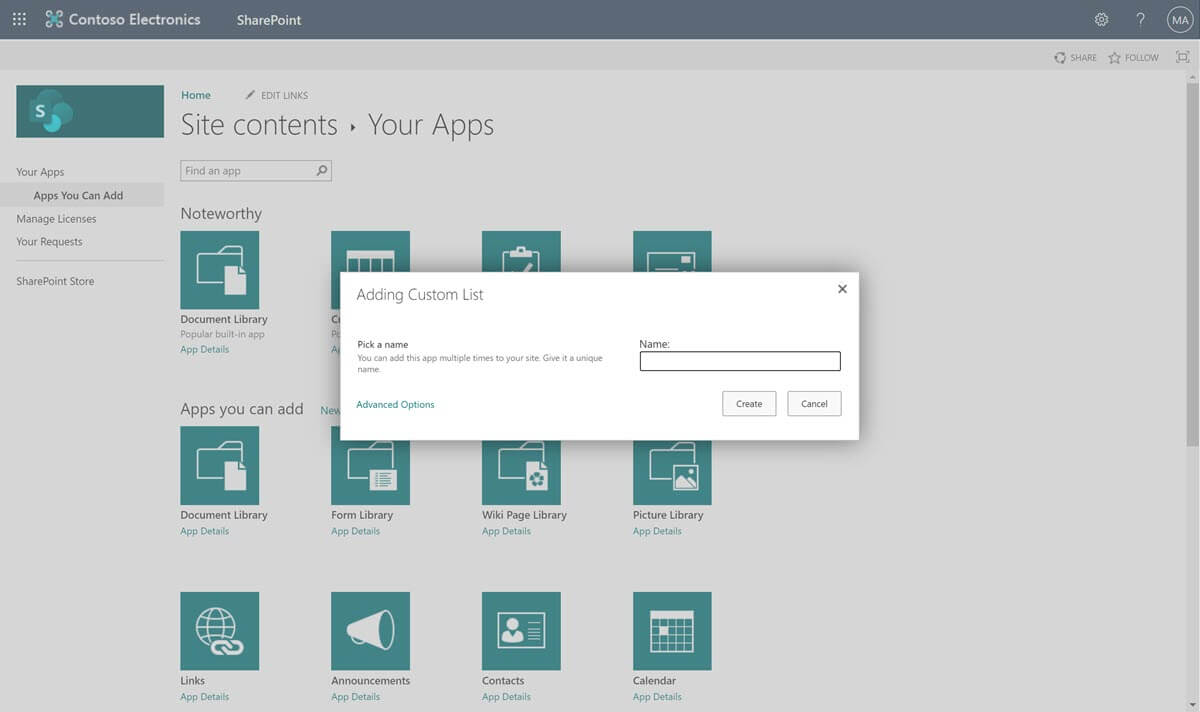Go to Home navigation link
Viewport: 1200px width, 712px height.
click(x=196, y=95)
